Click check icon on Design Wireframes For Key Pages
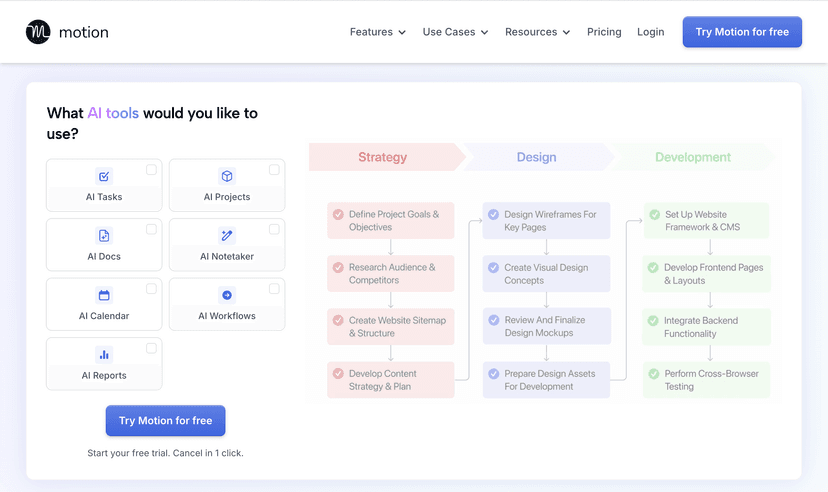This screenshot has width=828, height=492. click(x=493, y=214)
